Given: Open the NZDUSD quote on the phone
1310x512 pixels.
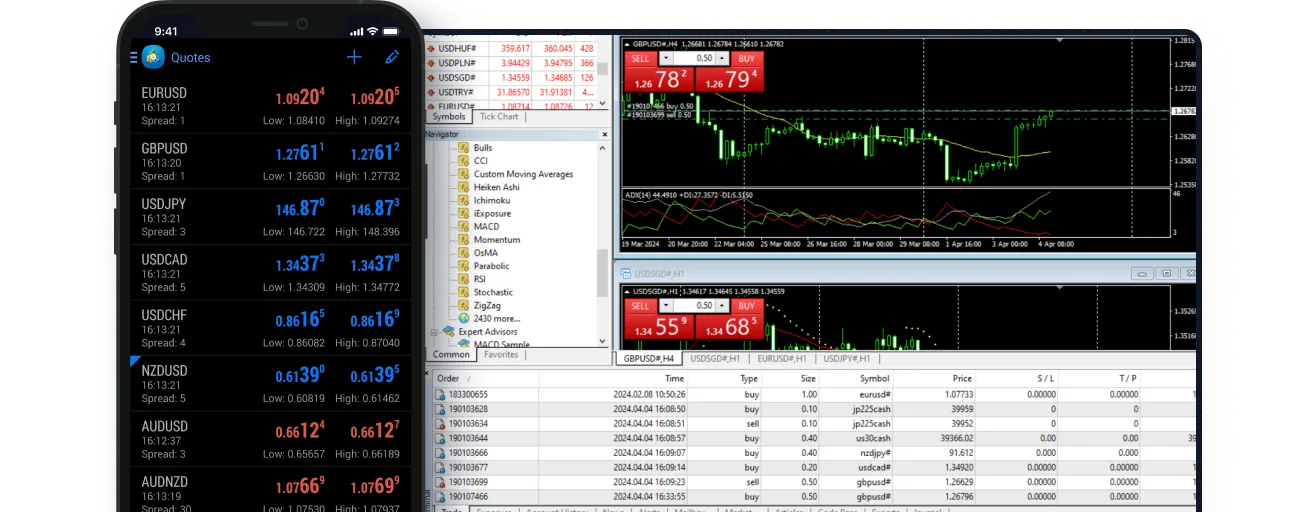Looking at the screenshot, I should 270,384.
